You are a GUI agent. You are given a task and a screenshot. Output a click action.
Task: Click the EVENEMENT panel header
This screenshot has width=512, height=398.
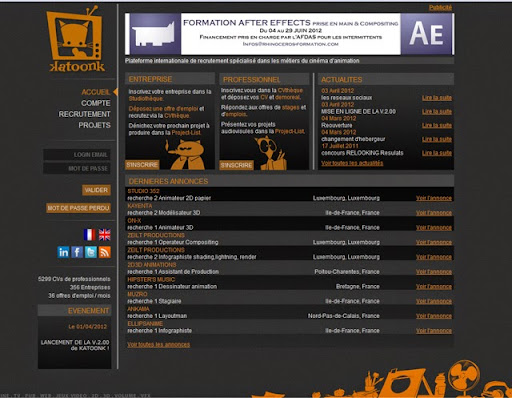[74, 311]
